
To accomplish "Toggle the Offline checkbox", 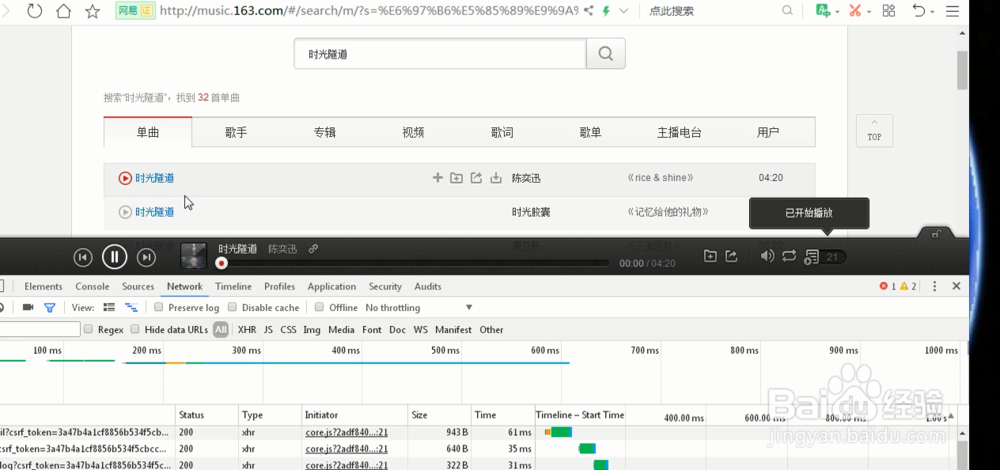I will coord(320,307).
